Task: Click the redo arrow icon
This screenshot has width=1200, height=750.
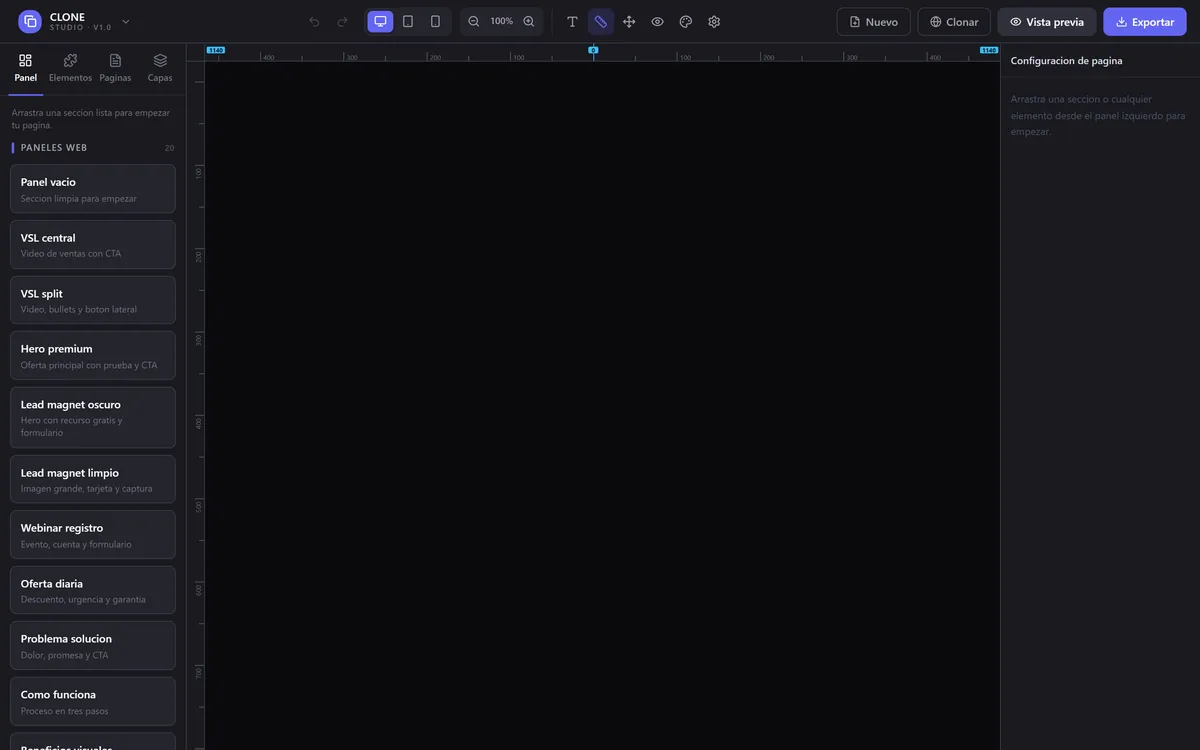Action: [x=342, y=22]
